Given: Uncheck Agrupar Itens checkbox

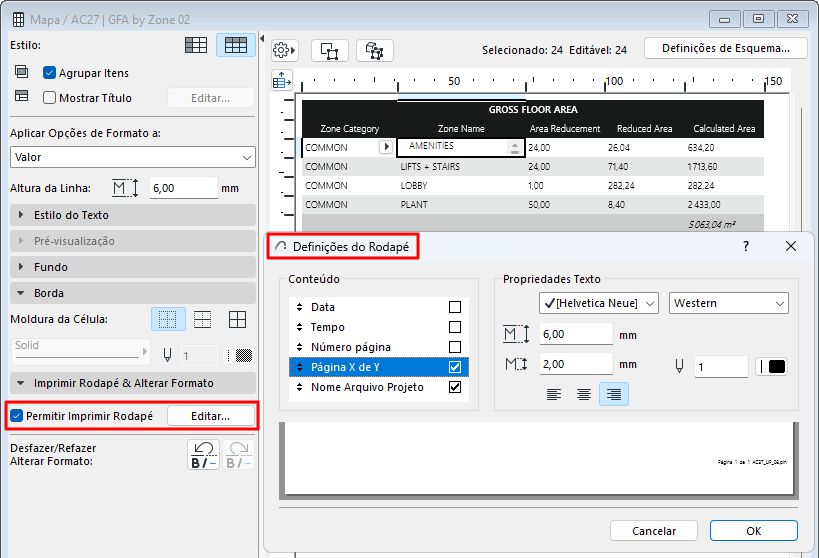Looking at the screenshot, I should tap(49, 73).
